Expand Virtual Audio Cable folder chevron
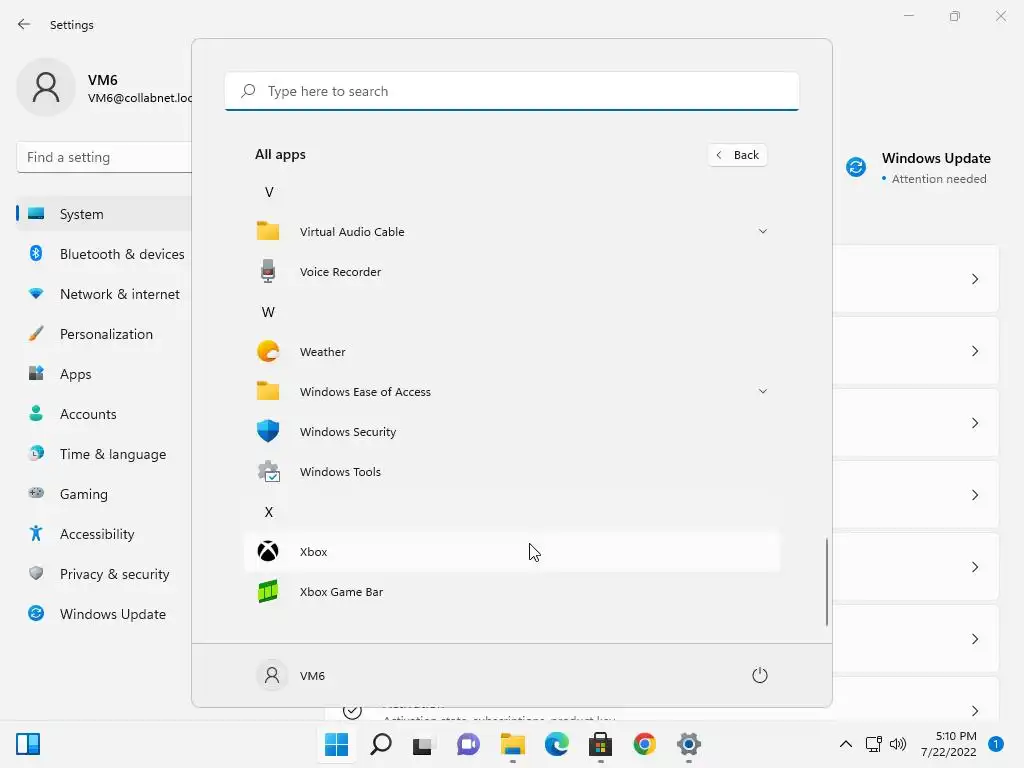Screen dimensions: 1024x768 tap(762, 231)
